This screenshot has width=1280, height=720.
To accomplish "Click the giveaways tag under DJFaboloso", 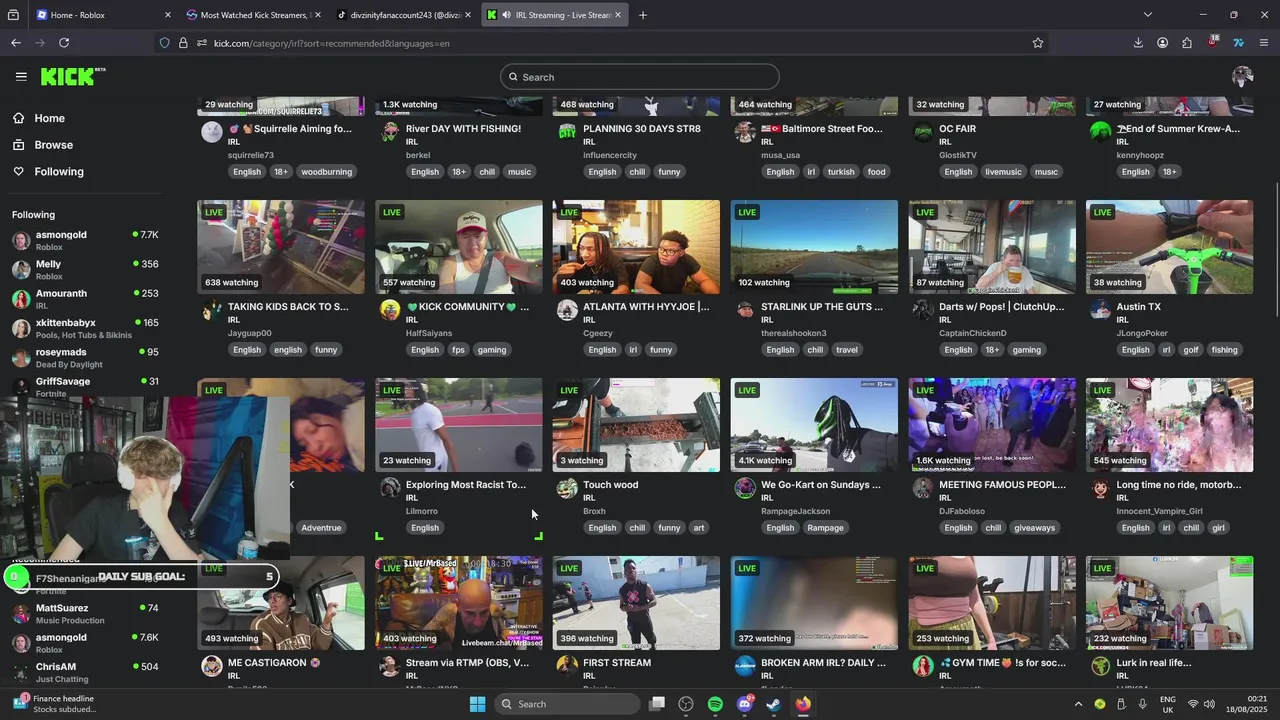I will click(x=1034, y=528).
